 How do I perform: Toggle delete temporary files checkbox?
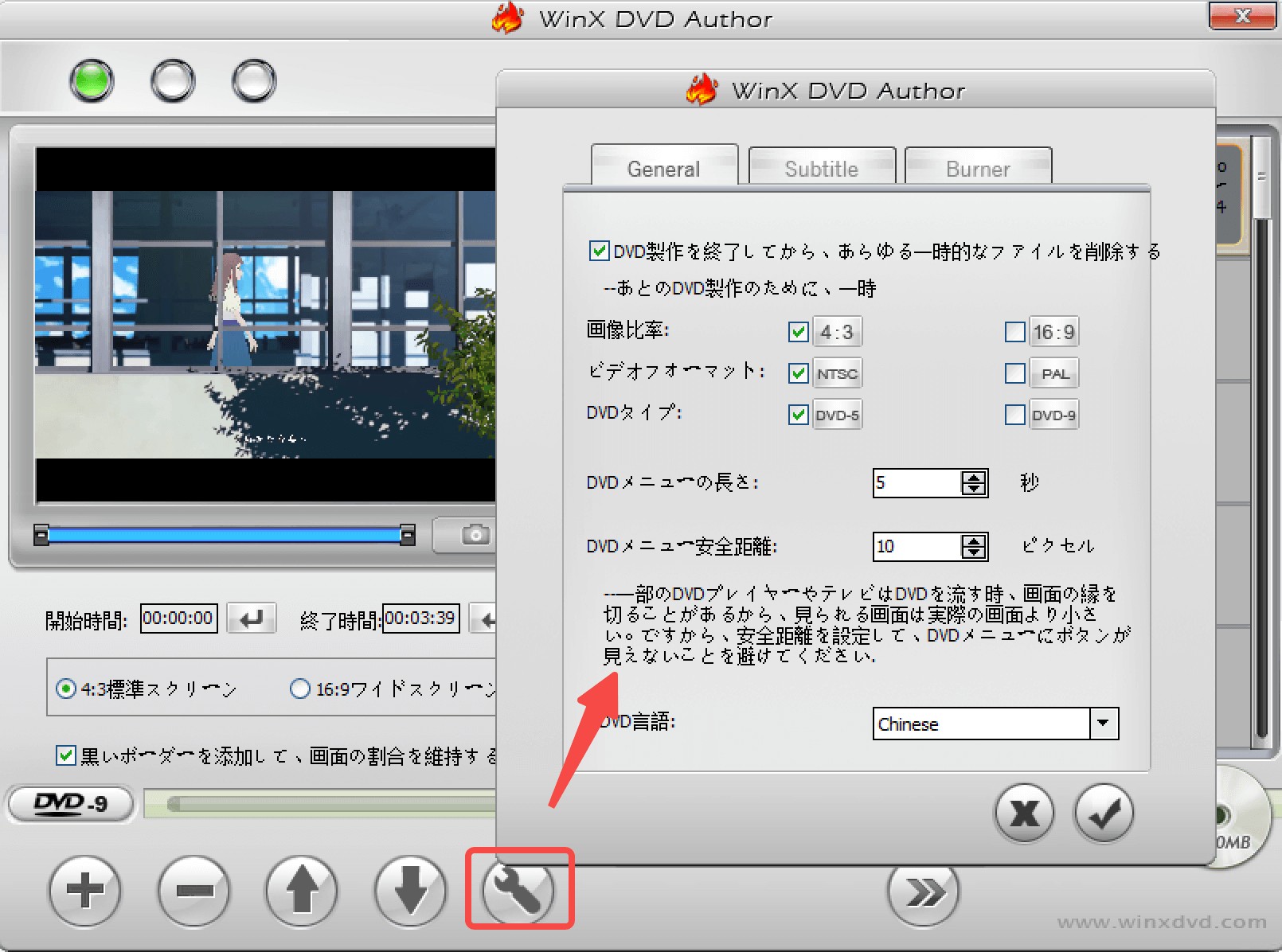point(600,251)
